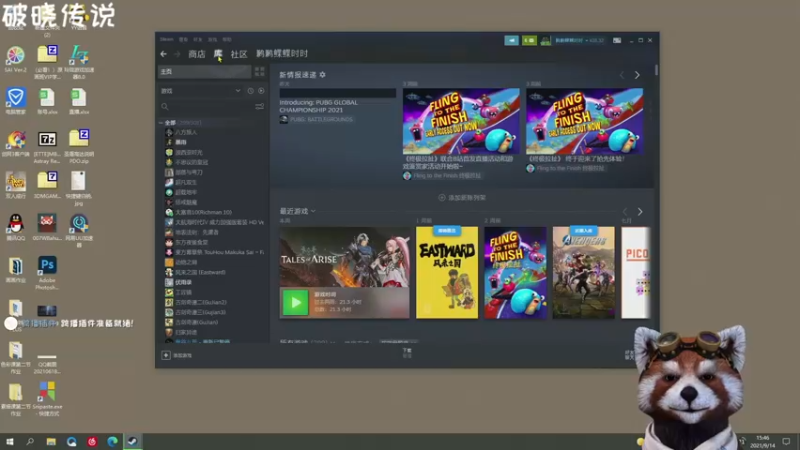Open the green inbox notification icon
Viewport: 800px width, 450px height.
pos(529,40)
